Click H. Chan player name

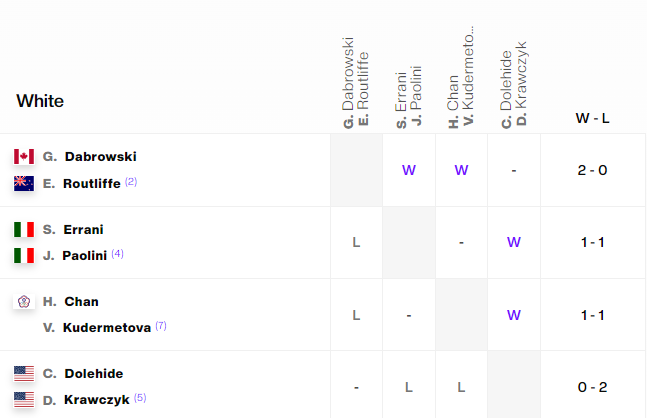point(71,301)
